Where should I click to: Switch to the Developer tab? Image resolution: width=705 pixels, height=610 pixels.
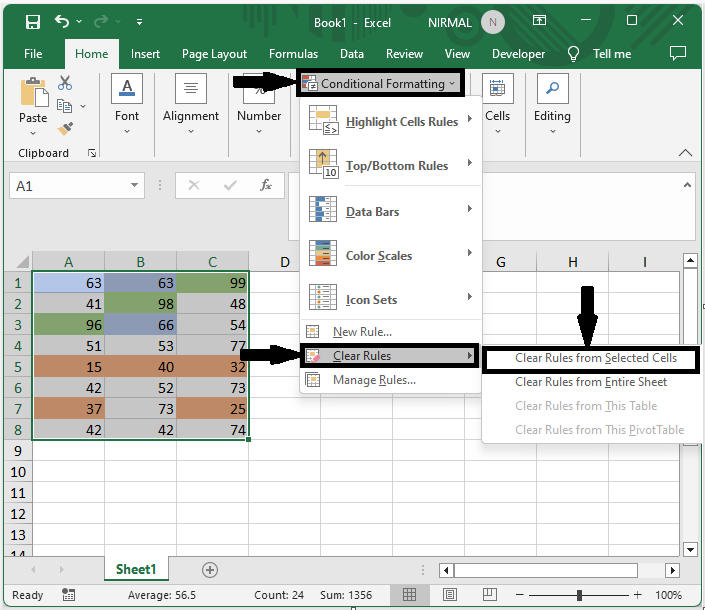(518, 54)
